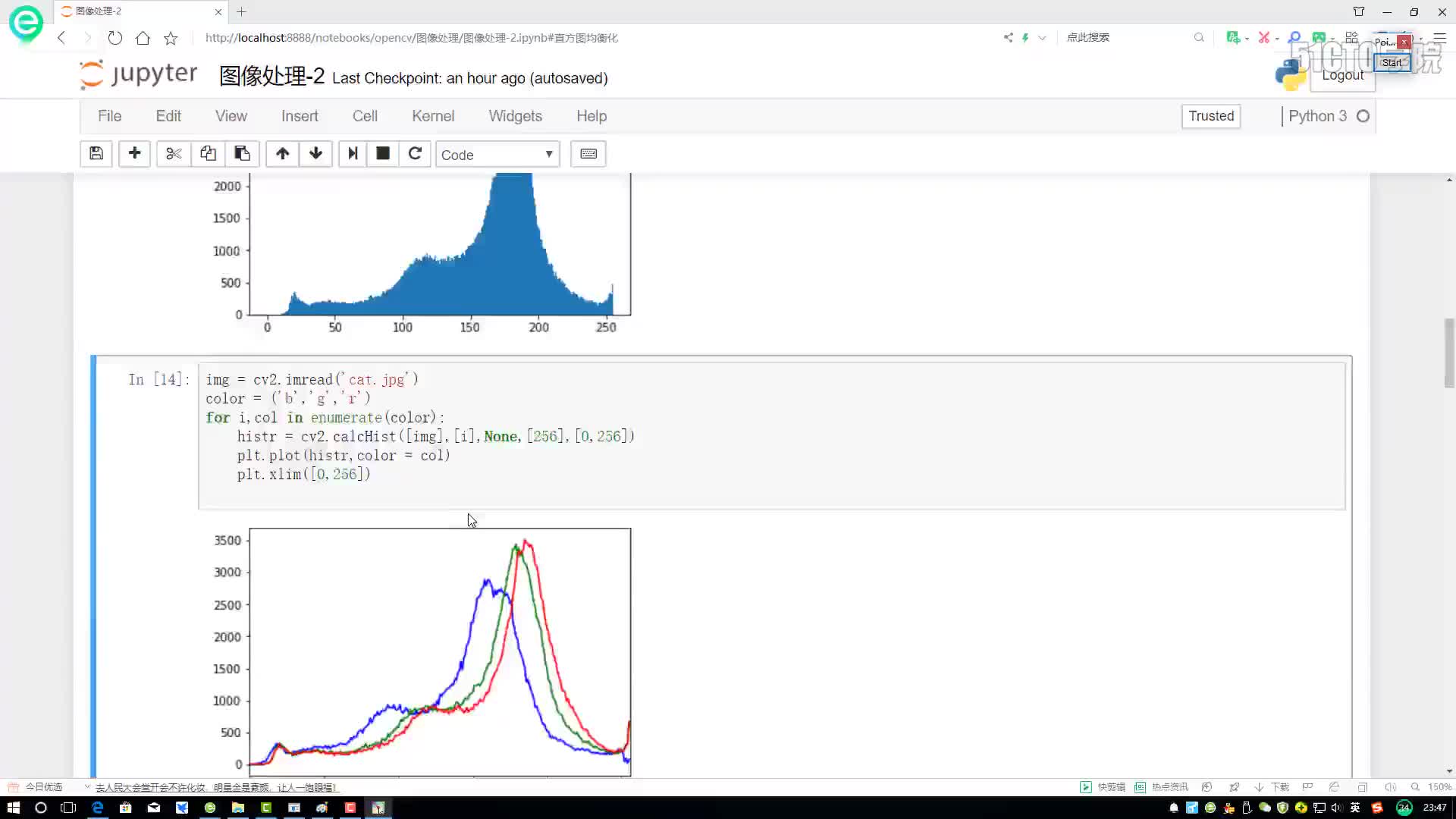1456x819 pixels.
Task: Run the current cell with the run icon
Action: pyautogui.click(x=353, y=154)
